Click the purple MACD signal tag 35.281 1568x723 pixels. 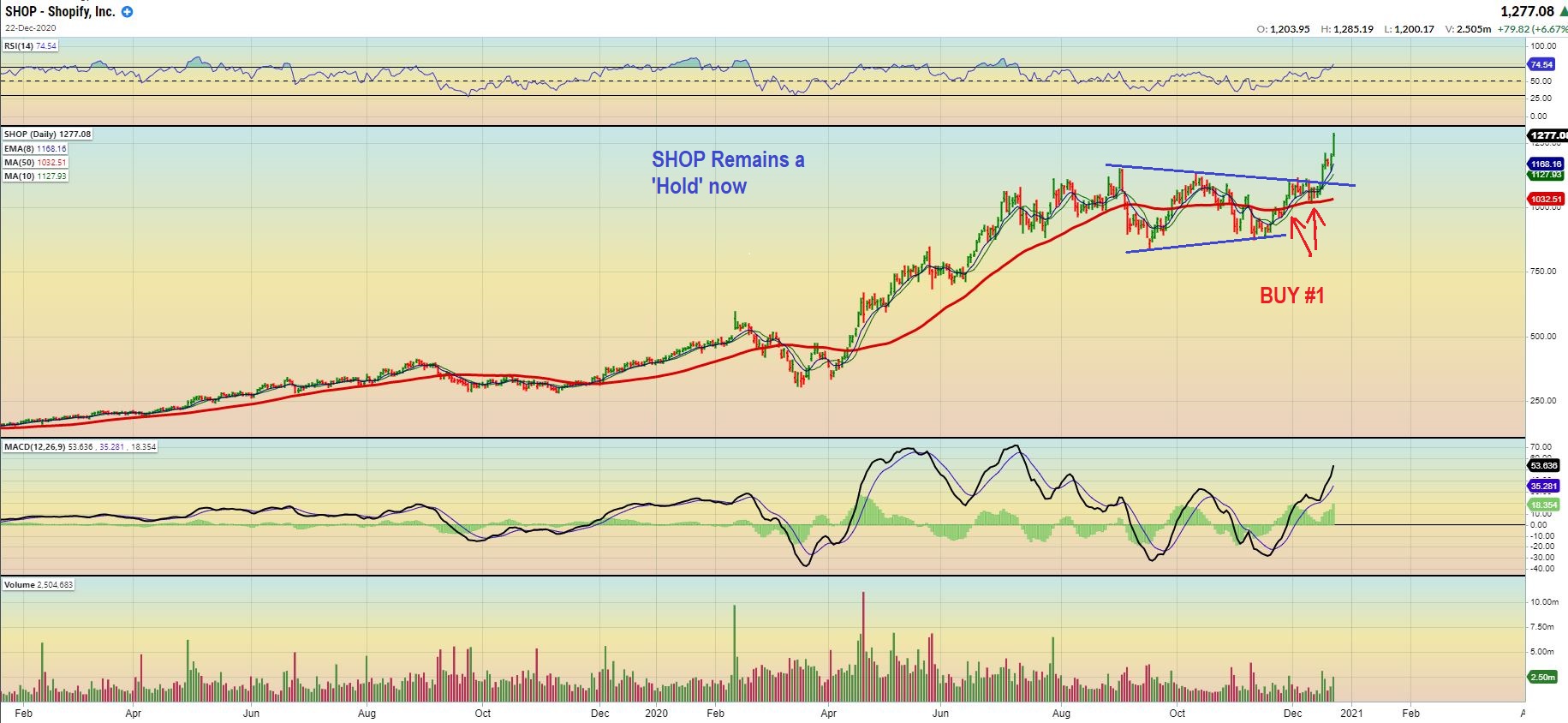(1544, 486)
